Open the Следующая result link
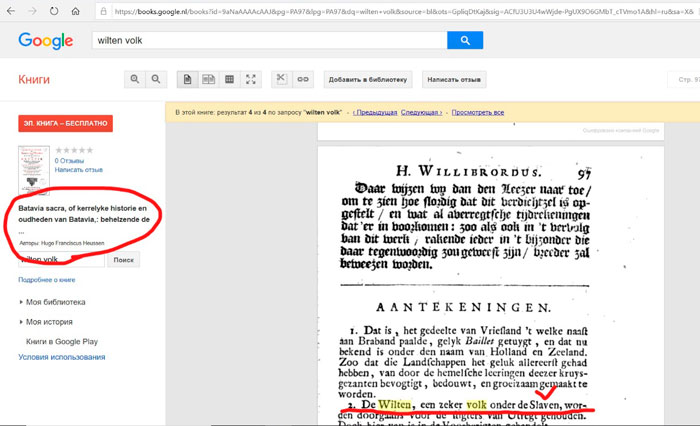The width and height of the screenshot is (700, 426). coord(422,113)
